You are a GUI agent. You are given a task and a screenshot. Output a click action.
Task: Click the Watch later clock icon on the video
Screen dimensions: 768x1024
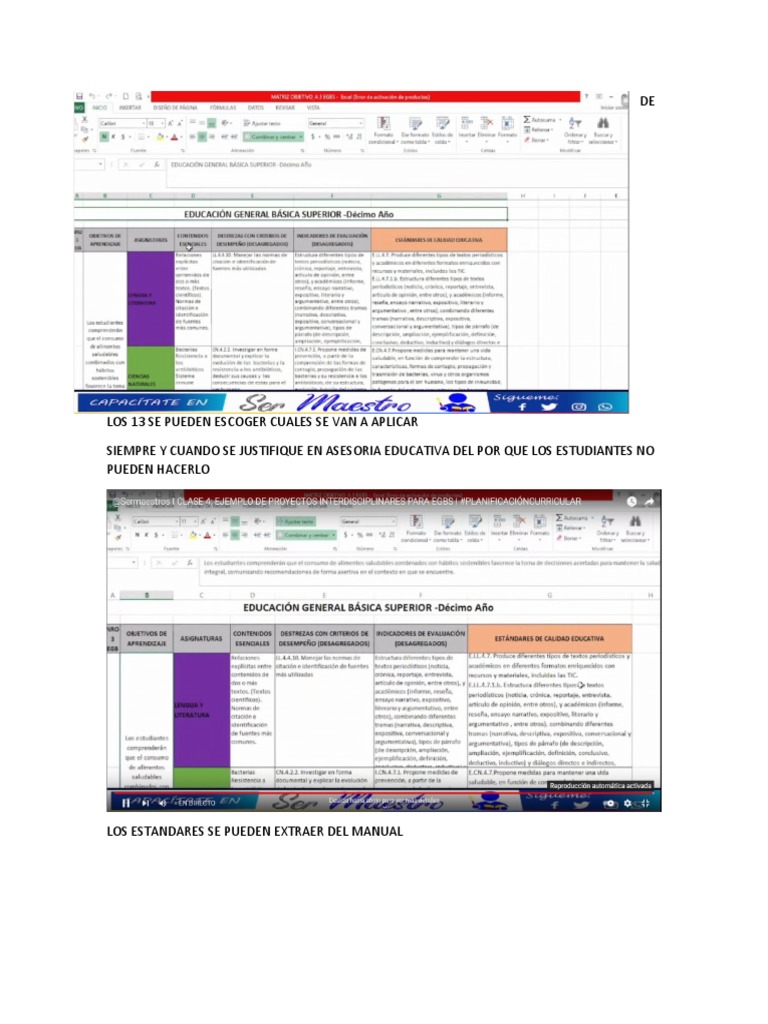pyautogui.click(x=632, y=502)
